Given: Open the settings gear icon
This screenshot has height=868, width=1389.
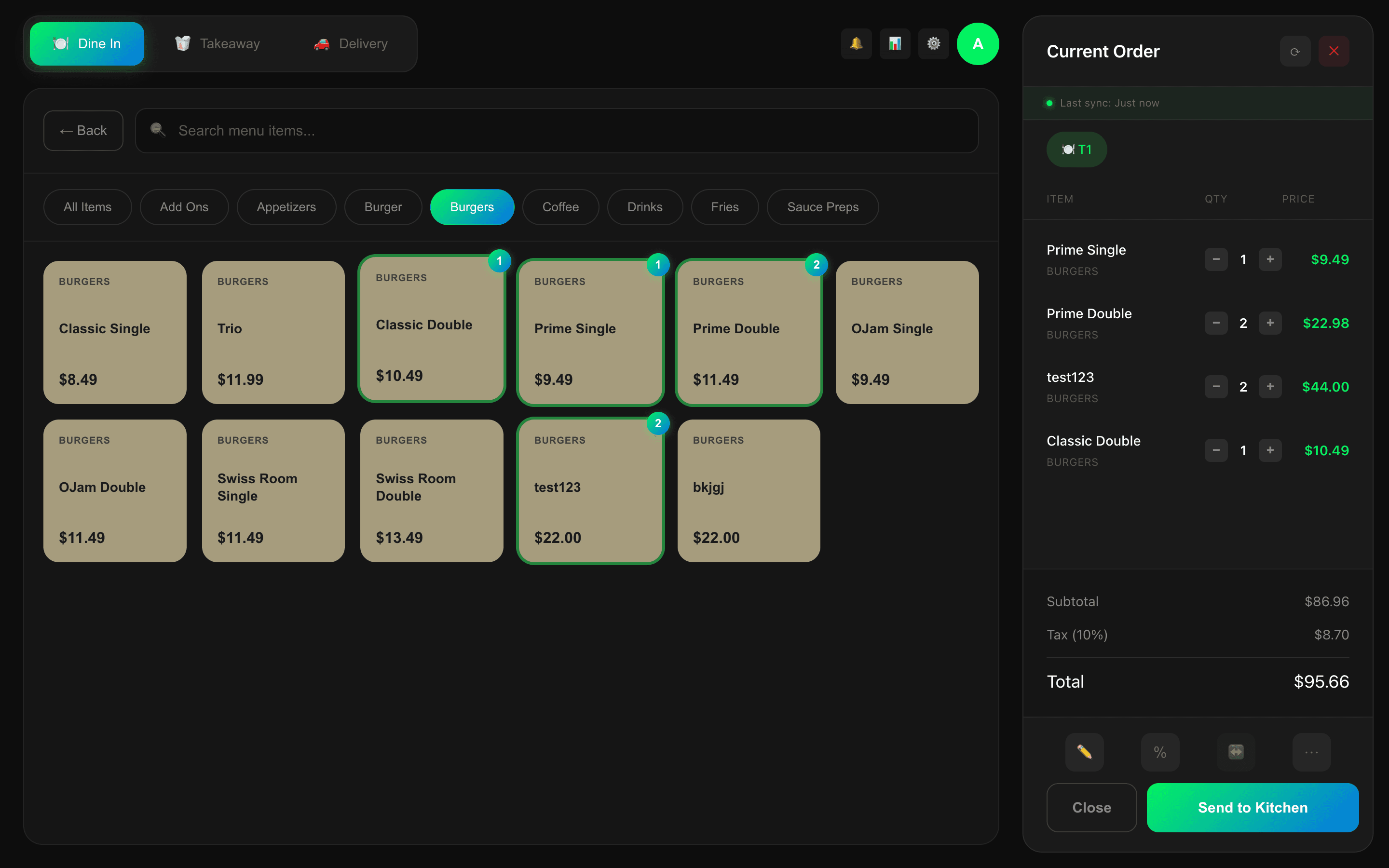Looking at the screenshot, I should pos(934,43).
